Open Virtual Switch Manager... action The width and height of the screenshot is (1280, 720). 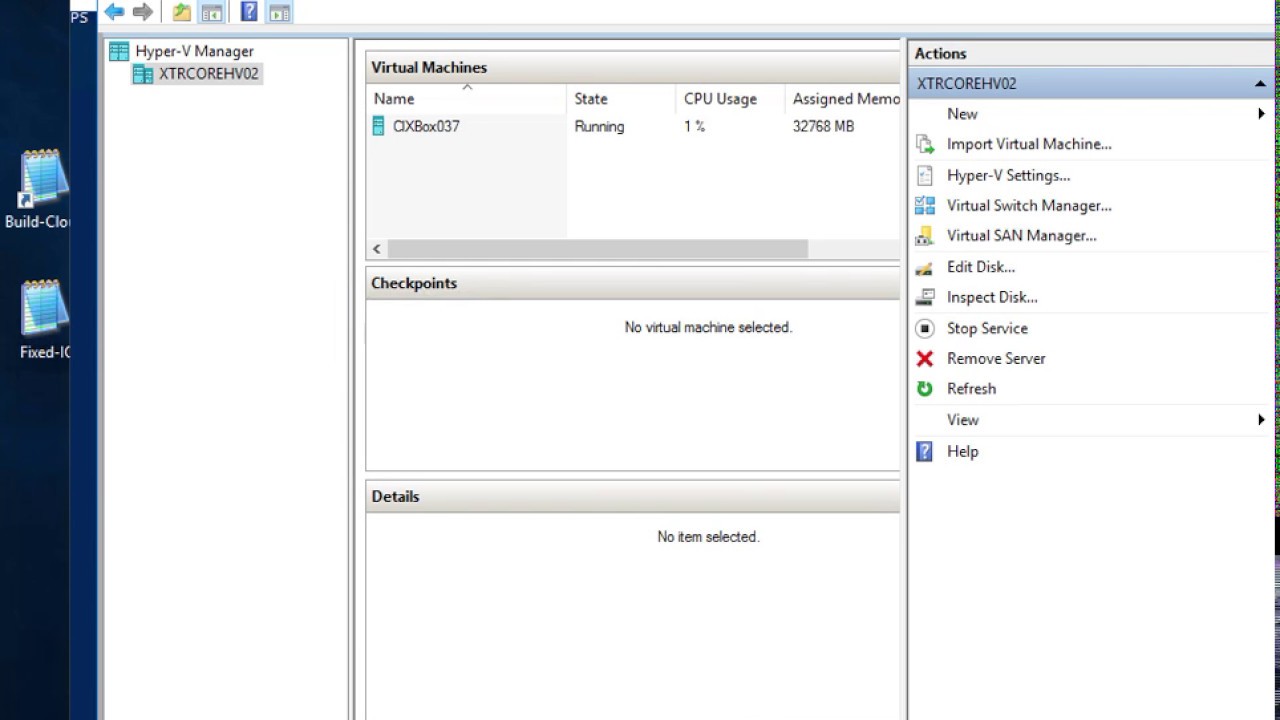pyautogui.click(x=1029, y=205)
